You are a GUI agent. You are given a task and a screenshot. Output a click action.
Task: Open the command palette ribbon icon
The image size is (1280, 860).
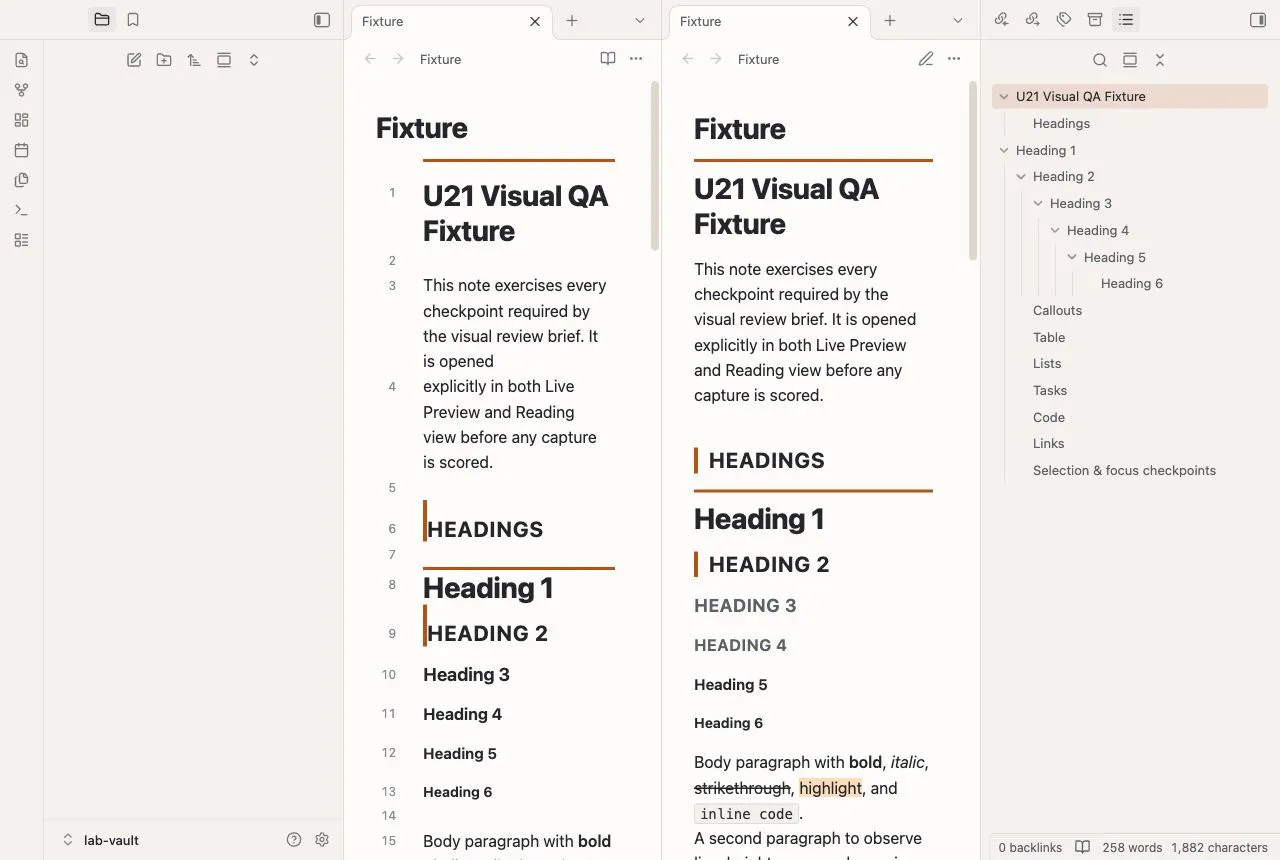[x=22, y=210]
